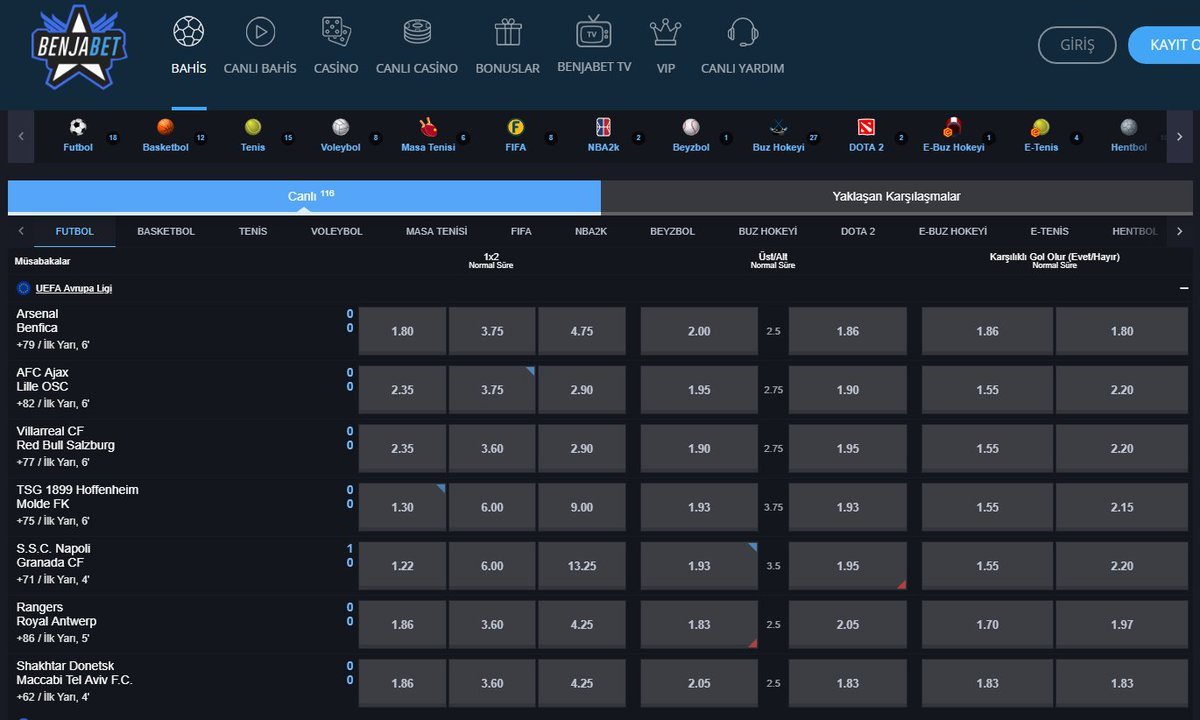Choose DOTA 2 in the sports carousel
Image resolution: width=1200 pixels, height=720 pixels.
pos(866,136)
